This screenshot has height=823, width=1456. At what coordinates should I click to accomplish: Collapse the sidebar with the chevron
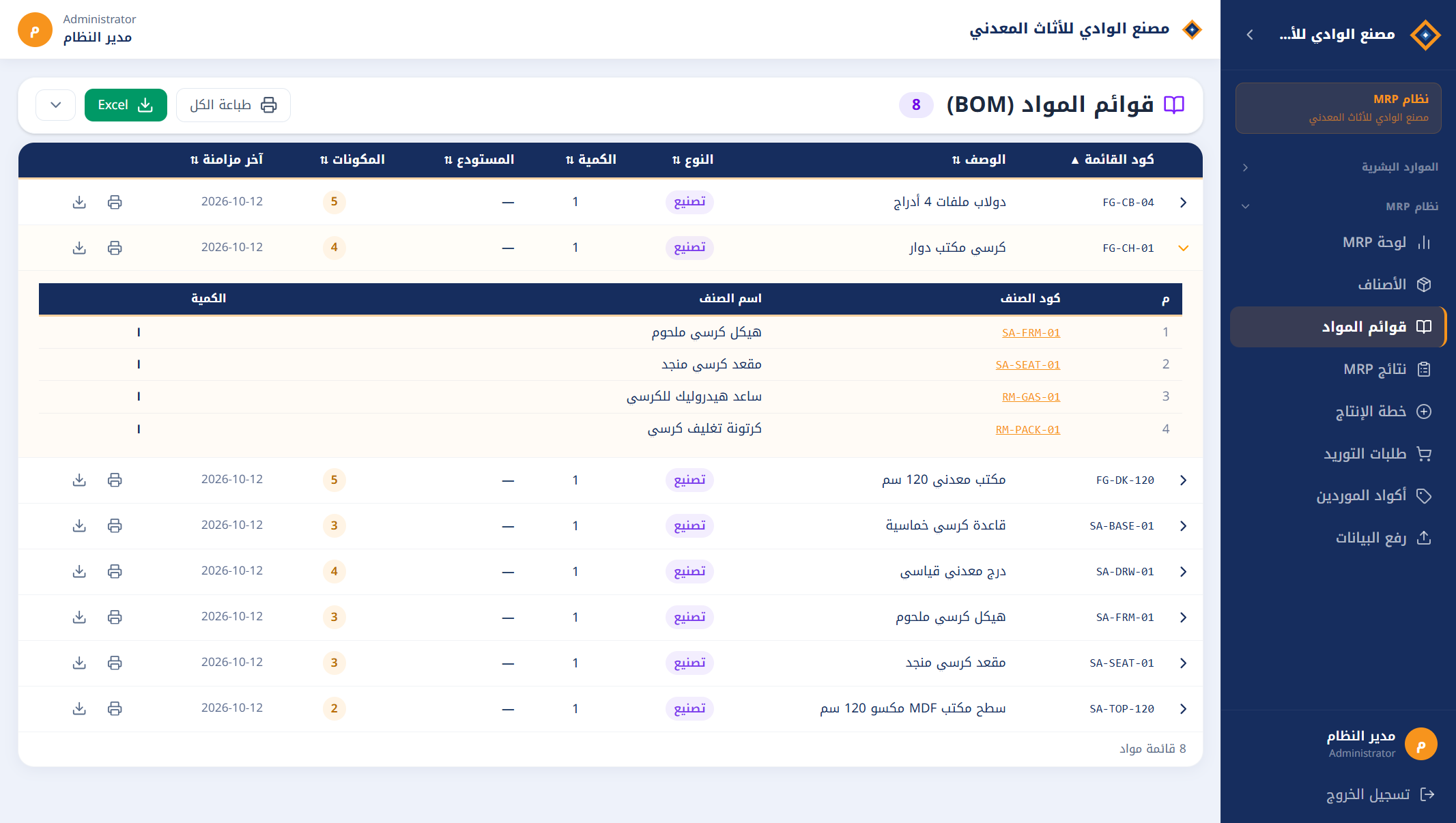[x=1250, y=35]
